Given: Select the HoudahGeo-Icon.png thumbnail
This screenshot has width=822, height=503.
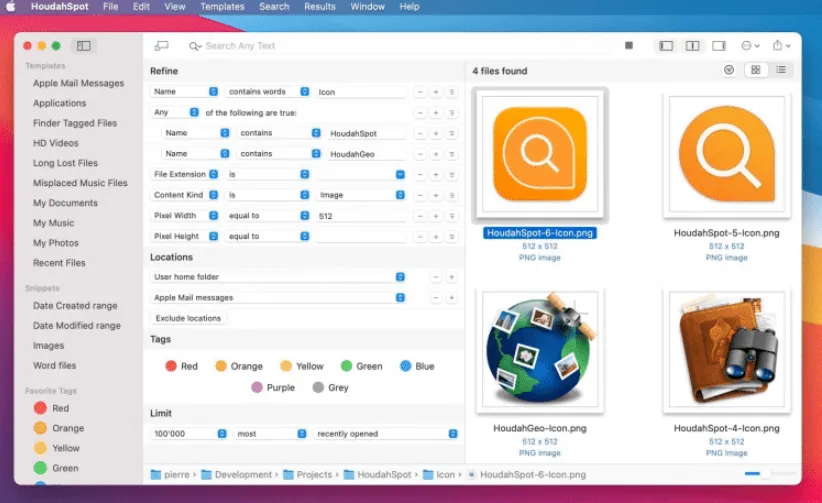Looking at the screenshot, I should (540, 350).
